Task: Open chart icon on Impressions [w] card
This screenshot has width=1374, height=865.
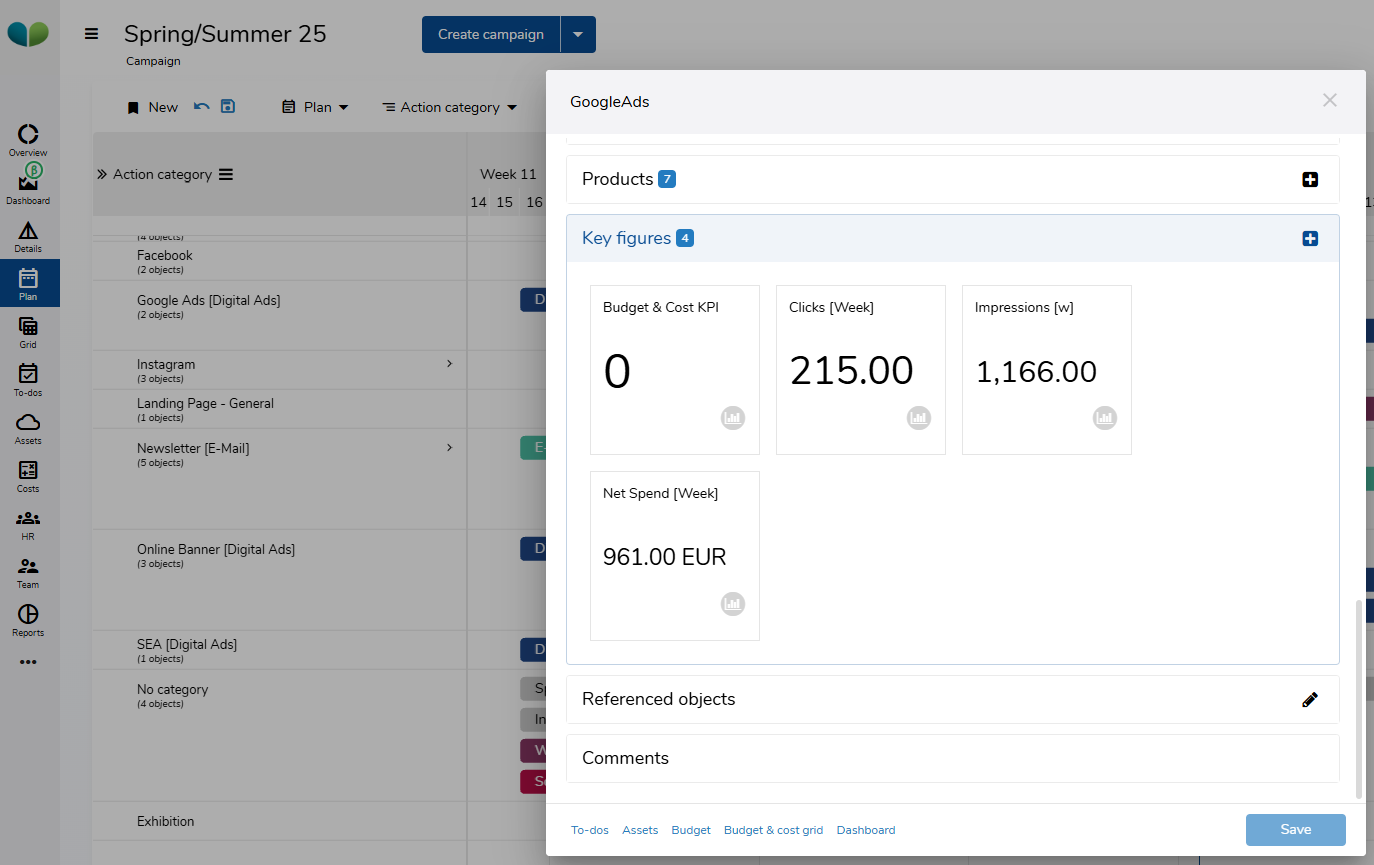Action: (x=1105, y=418)
